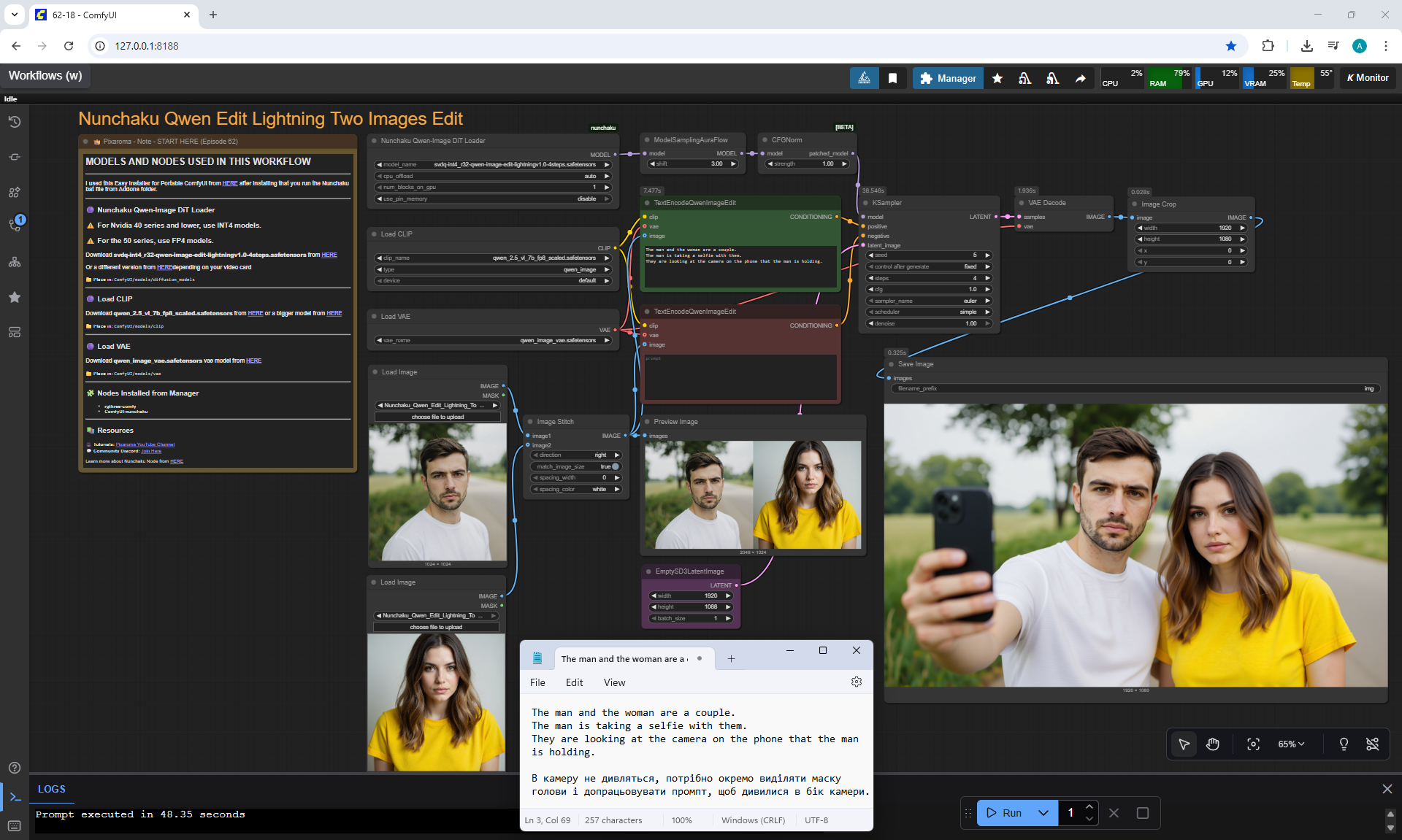Toggle match_image_size in Image Stitch node
Viewport: 1402px width, 840px height.
click(x=615, y=466)
